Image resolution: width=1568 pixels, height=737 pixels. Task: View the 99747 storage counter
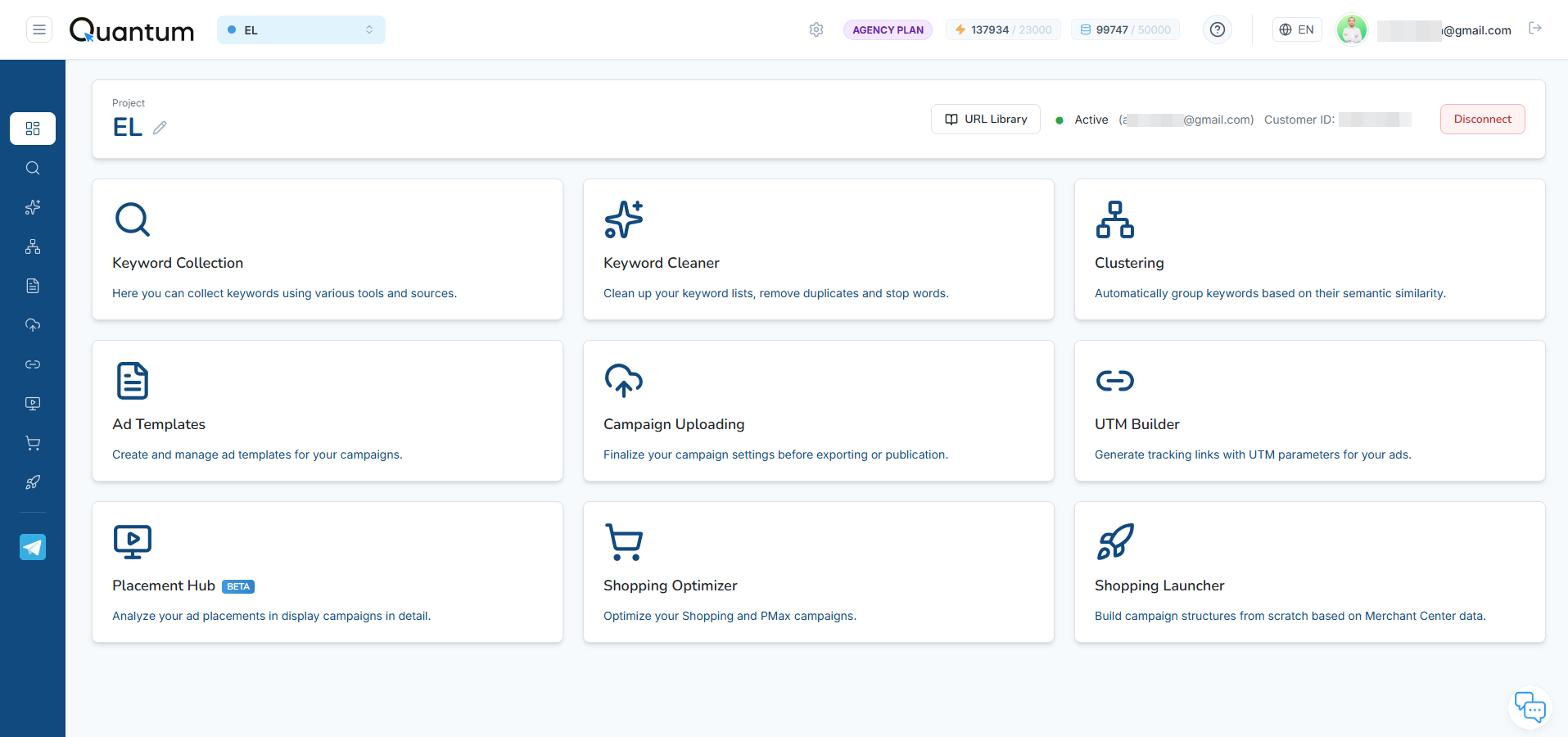1125,29
